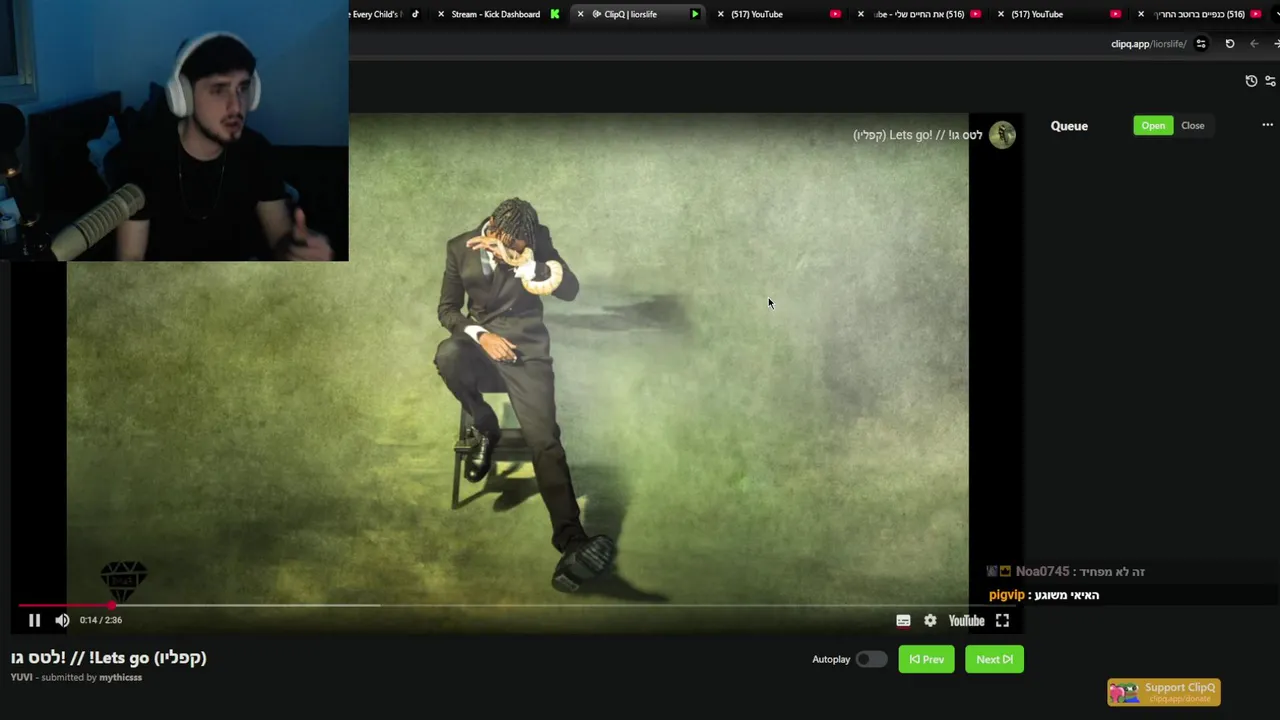Close the queue with the Close button
Screen dimensions: 1280x720
(1193, 126)
